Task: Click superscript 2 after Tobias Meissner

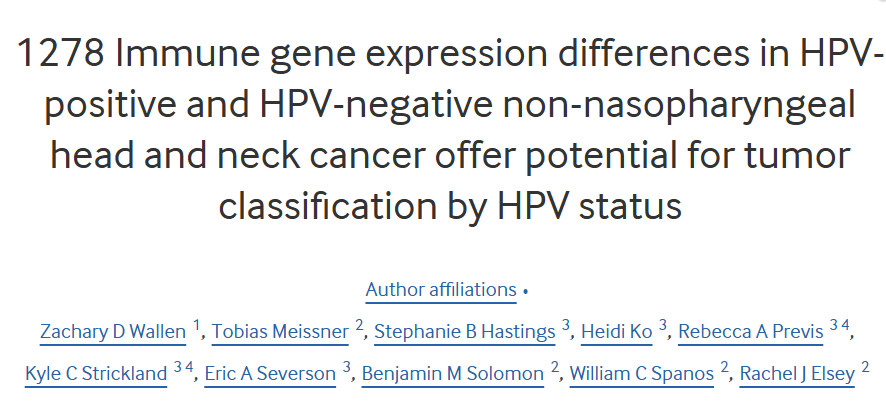Action: pyautogui.click(x=359, y=326)
